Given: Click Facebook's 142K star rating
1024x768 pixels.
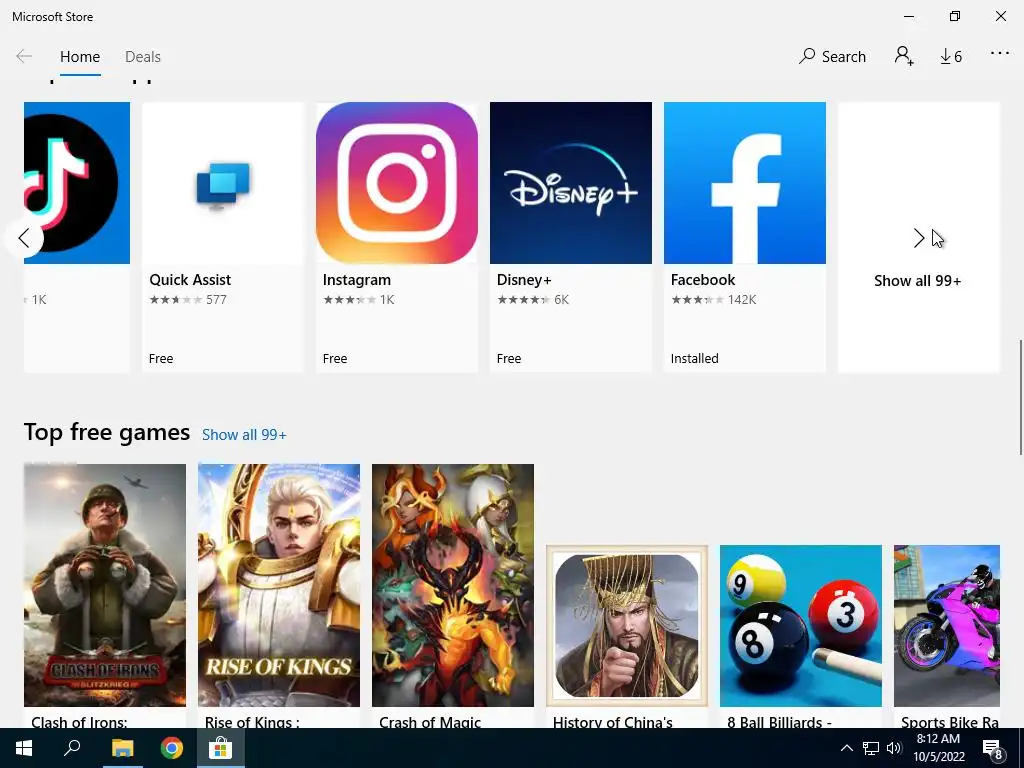Looking at the screenshot, I should point(713,300).
